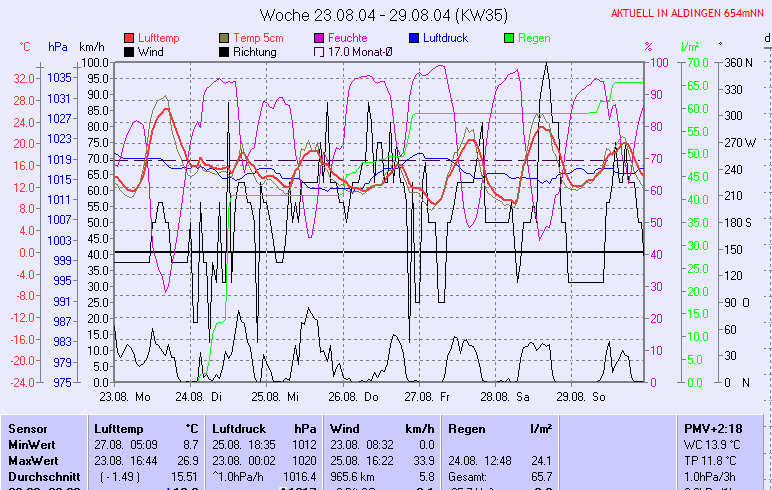Click the °C axis unit label
The image size is (772, 490).
25,47
